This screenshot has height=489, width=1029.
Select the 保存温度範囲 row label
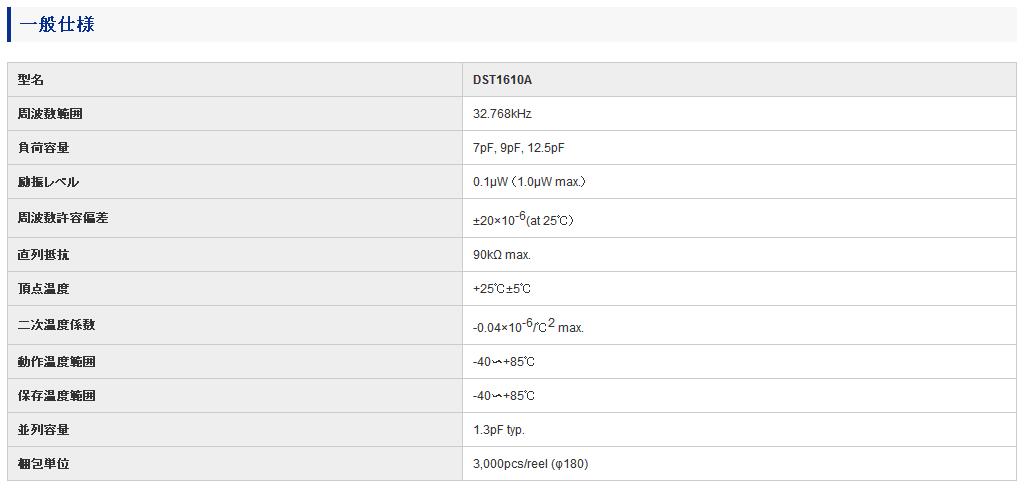[56, 396]
